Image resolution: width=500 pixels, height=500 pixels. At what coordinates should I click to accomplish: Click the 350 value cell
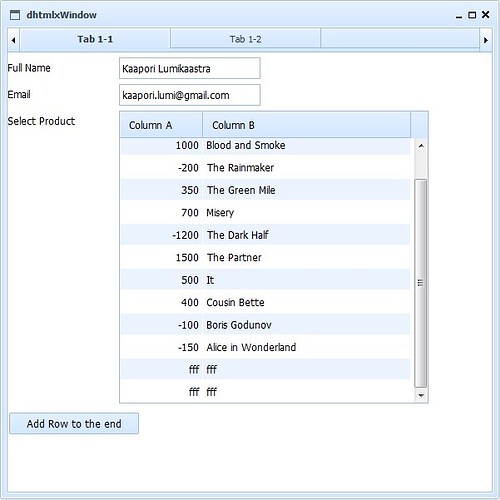point(162,190)
